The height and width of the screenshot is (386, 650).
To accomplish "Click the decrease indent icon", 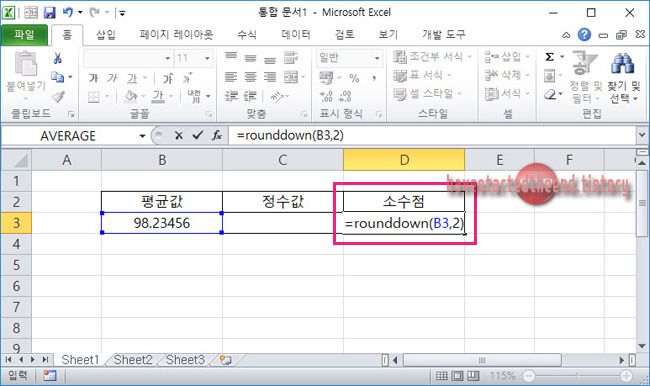I will point(231,97).
